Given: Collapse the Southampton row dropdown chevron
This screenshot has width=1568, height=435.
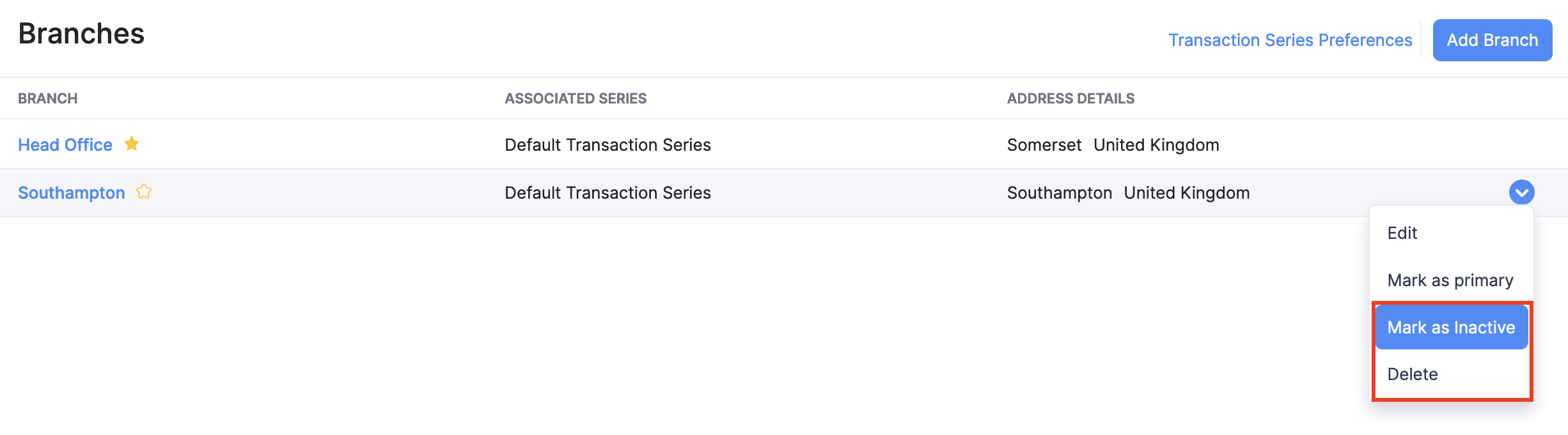Looking at the screenshot, I should pos(1521,192).
